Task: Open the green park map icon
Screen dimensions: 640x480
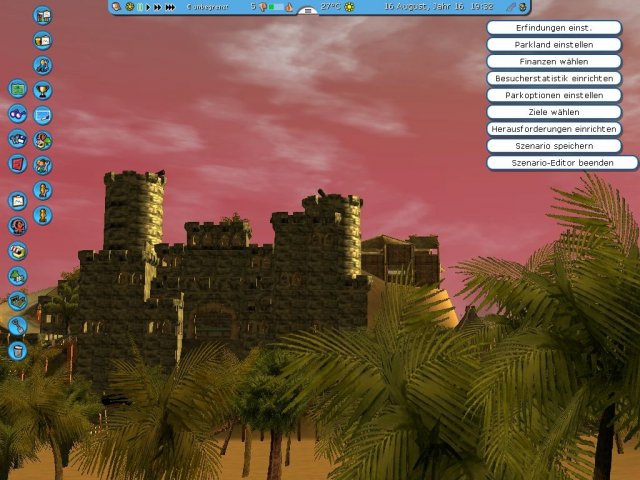Action: [18, 89]
